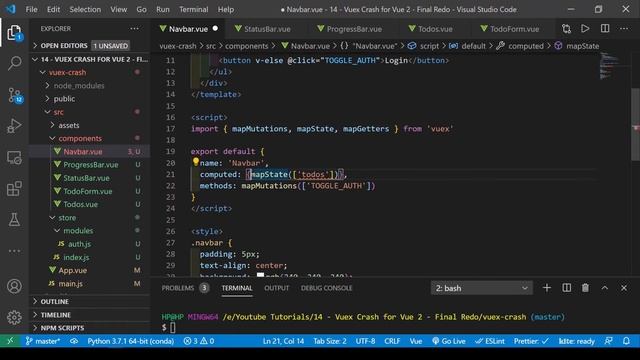Open the File menu
This screenshot has height=360, width=640.
(x=31, y=9)
